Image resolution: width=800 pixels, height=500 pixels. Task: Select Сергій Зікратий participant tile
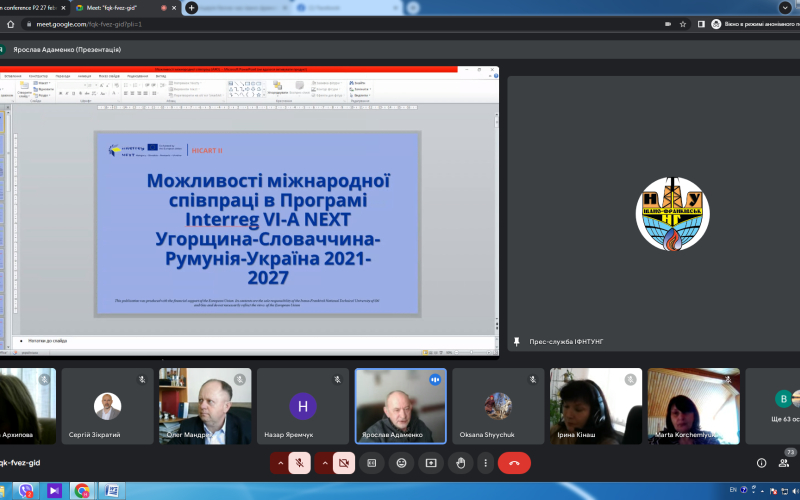click(x=107, y=406)
